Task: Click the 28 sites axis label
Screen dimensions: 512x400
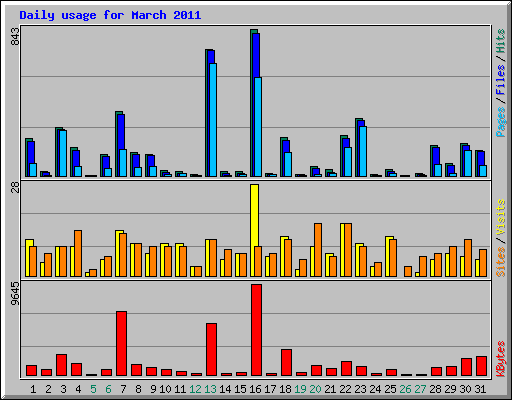Action: pyautogui.click(x=15, y=188)
